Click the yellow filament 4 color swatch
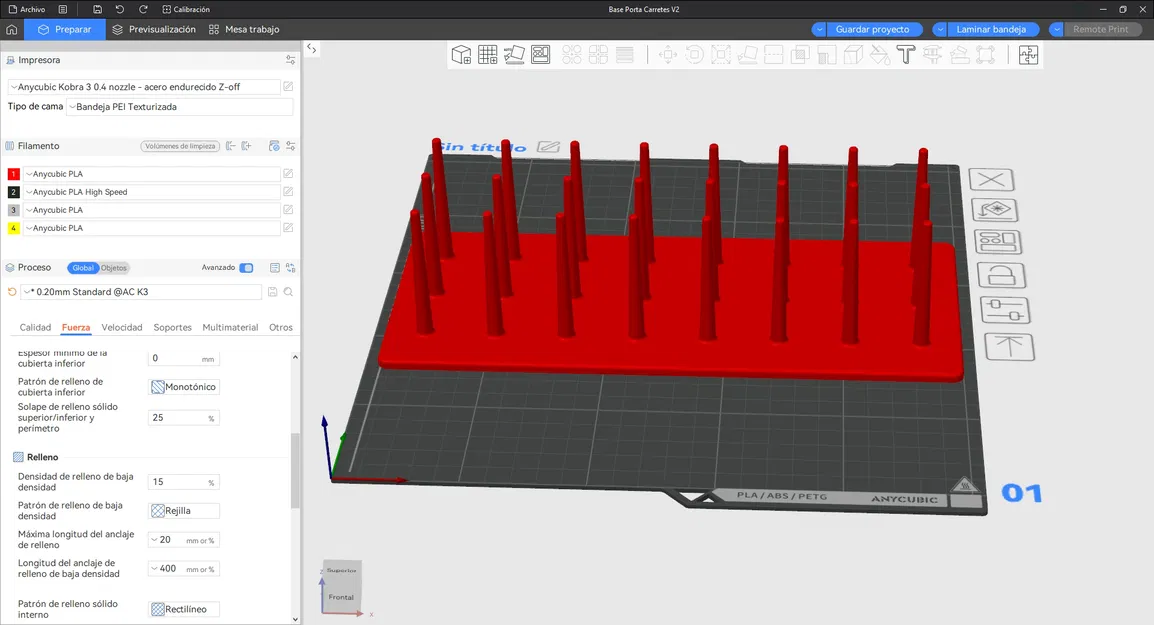The image size is (1154, 625). point(13,228)
